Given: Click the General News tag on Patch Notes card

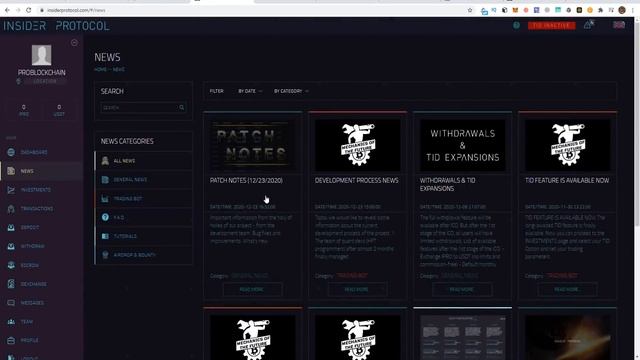Looking at the screenshot, I should (x=249, y=276).
